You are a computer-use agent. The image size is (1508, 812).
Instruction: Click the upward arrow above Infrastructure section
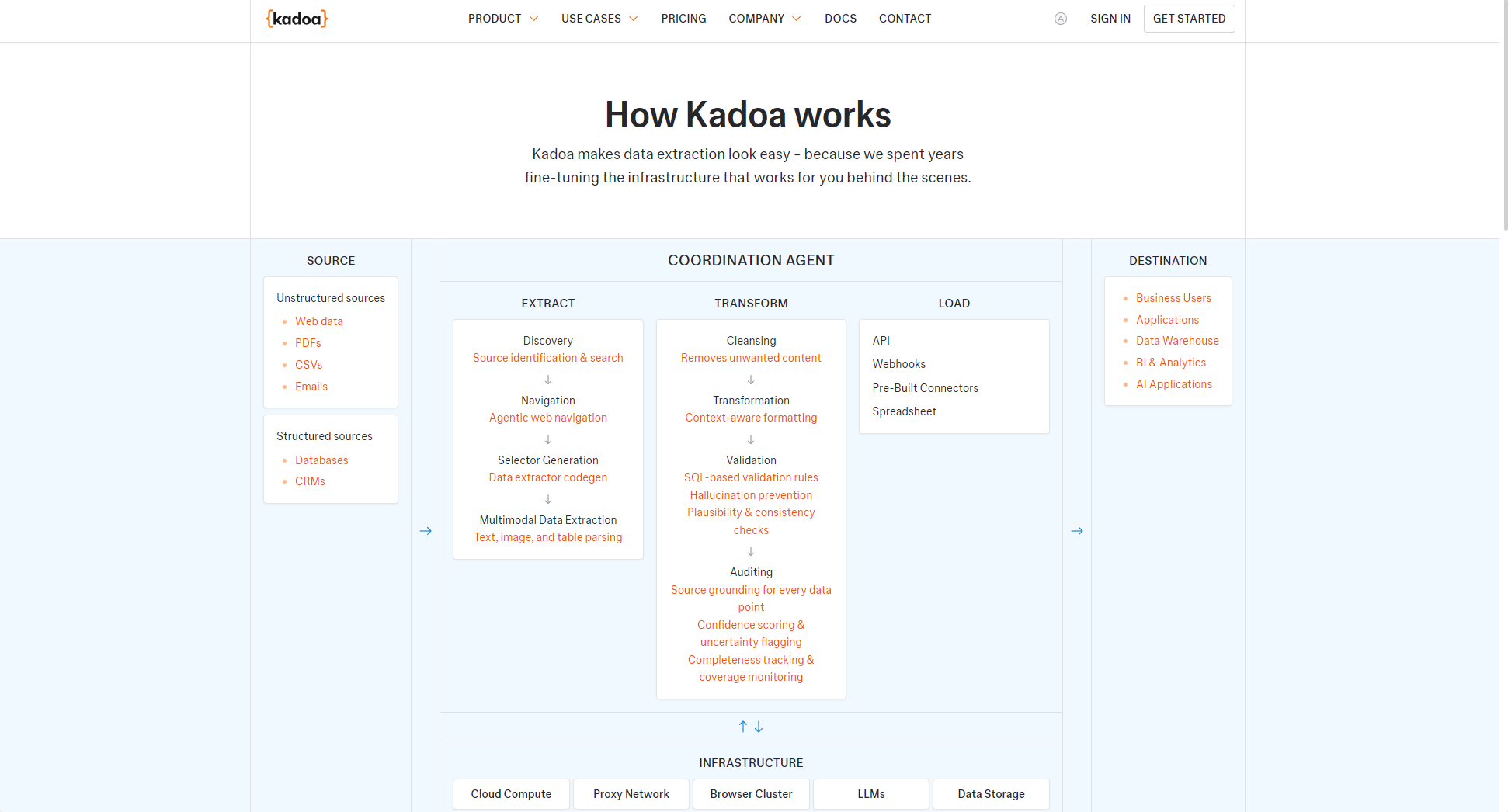tap(742, 727)
